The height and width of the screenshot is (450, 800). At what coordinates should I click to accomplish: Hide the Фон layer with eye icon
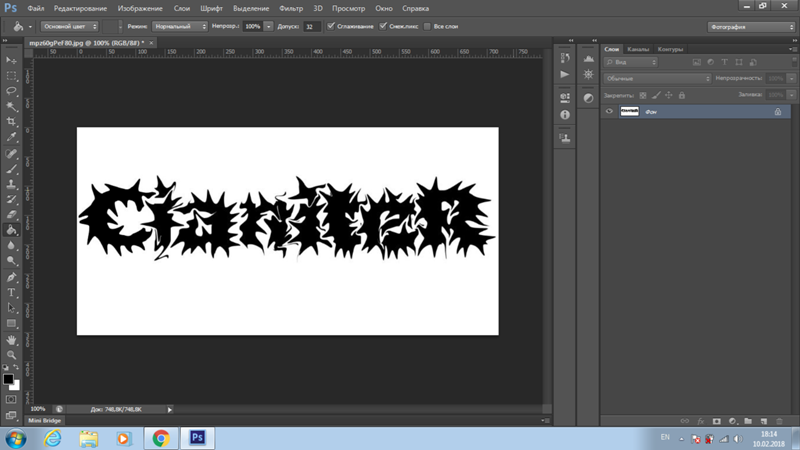pyautogui.click(x=609, y=111)
